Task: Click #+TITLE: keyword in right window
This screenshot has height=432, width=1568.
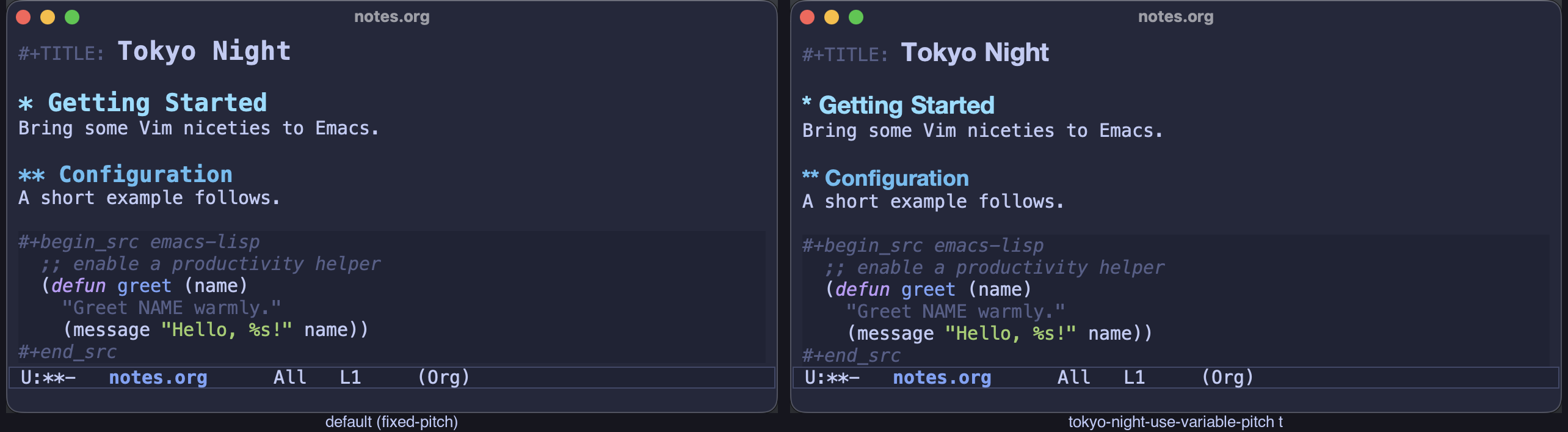Action: click(x=845, y=55)
